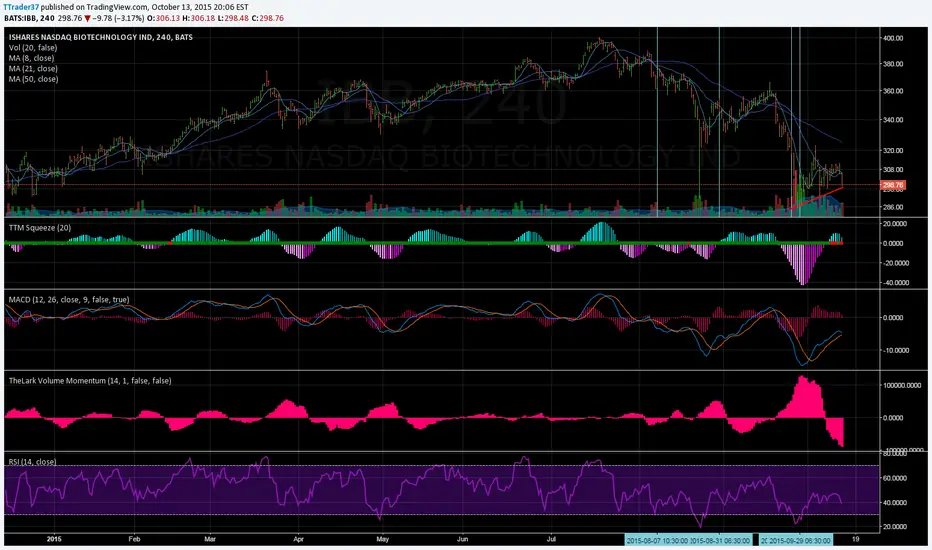932x550 pixels.
Task: Click the O:306.13 open price value
Action: coord(163,18)
